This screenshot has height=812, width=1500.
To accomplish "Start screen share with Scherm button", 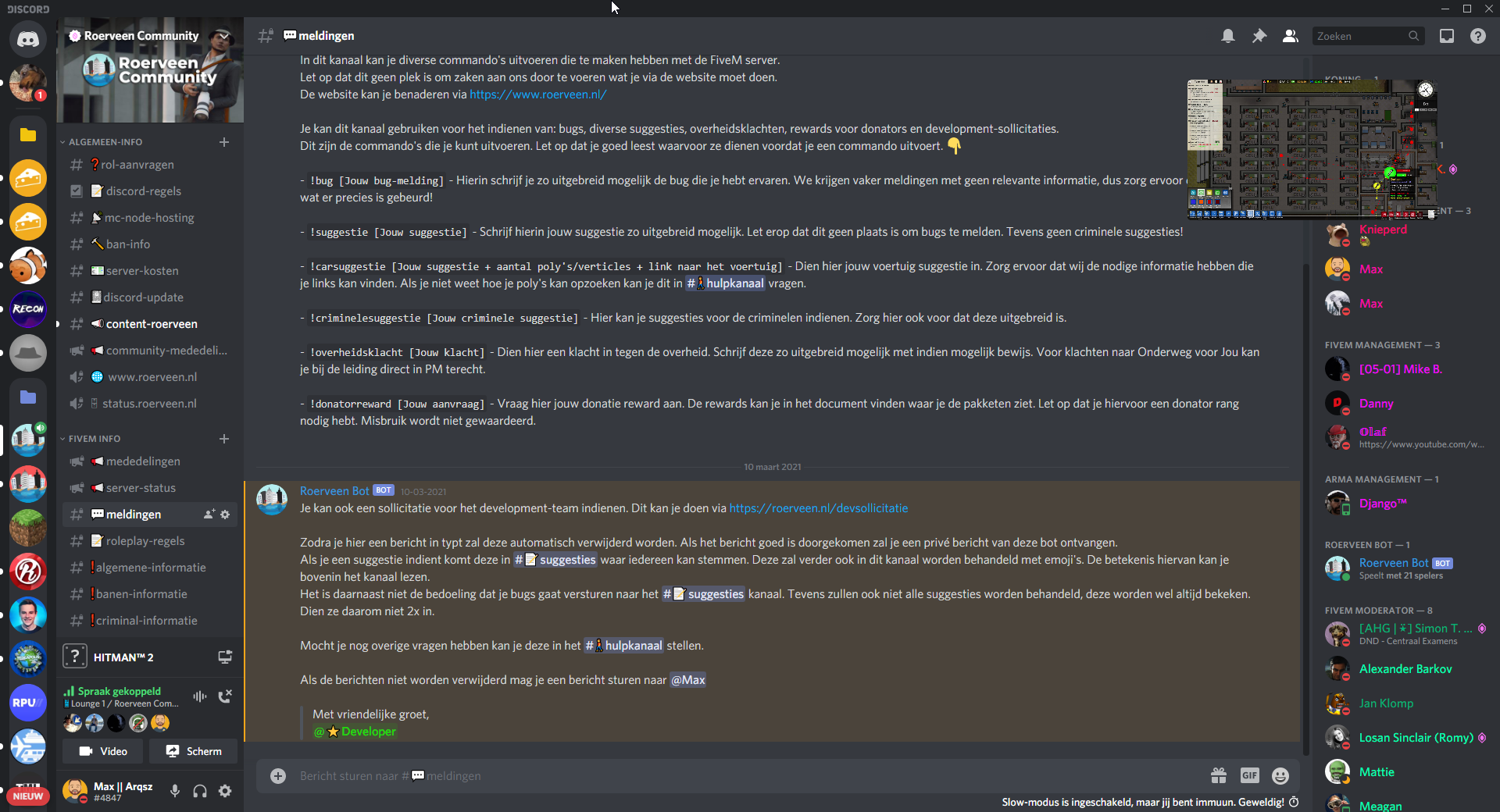I will [x=194, y=751].
